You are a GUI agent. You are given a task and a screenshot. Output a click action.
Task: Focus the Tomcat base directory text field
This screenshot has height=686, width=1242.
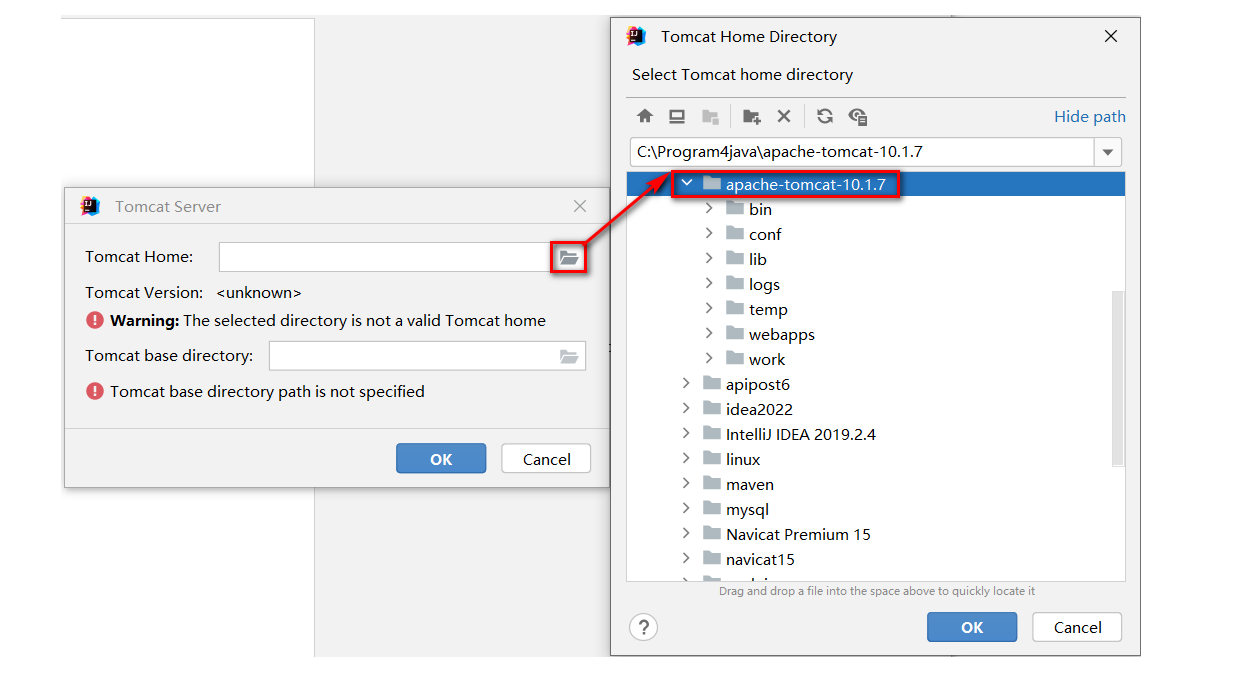(413, 355)
